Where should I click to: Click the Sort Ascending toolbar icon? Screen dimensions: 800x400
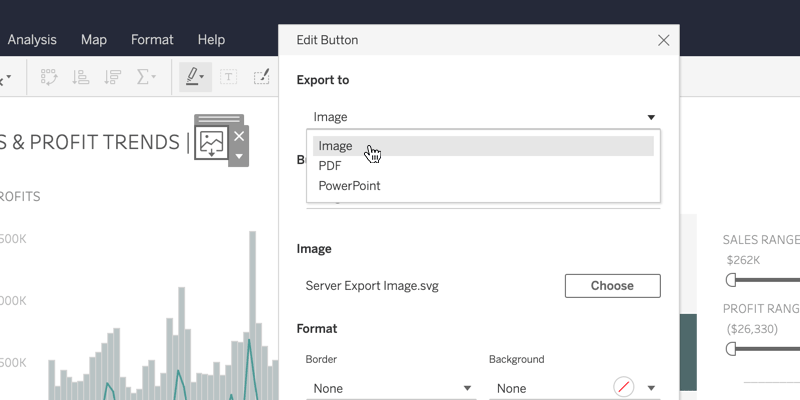(81, 76)
